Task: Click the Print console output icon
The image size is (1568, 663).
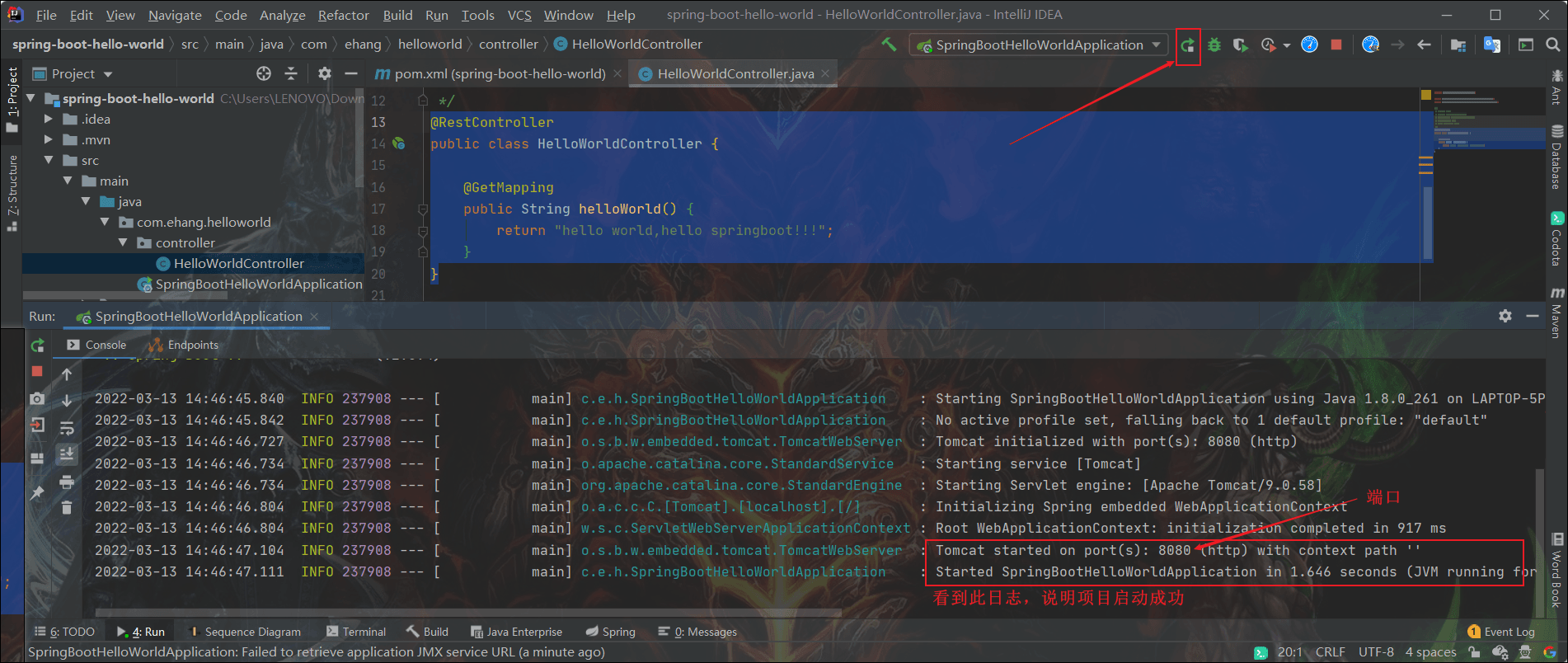Action: point(67,481)
